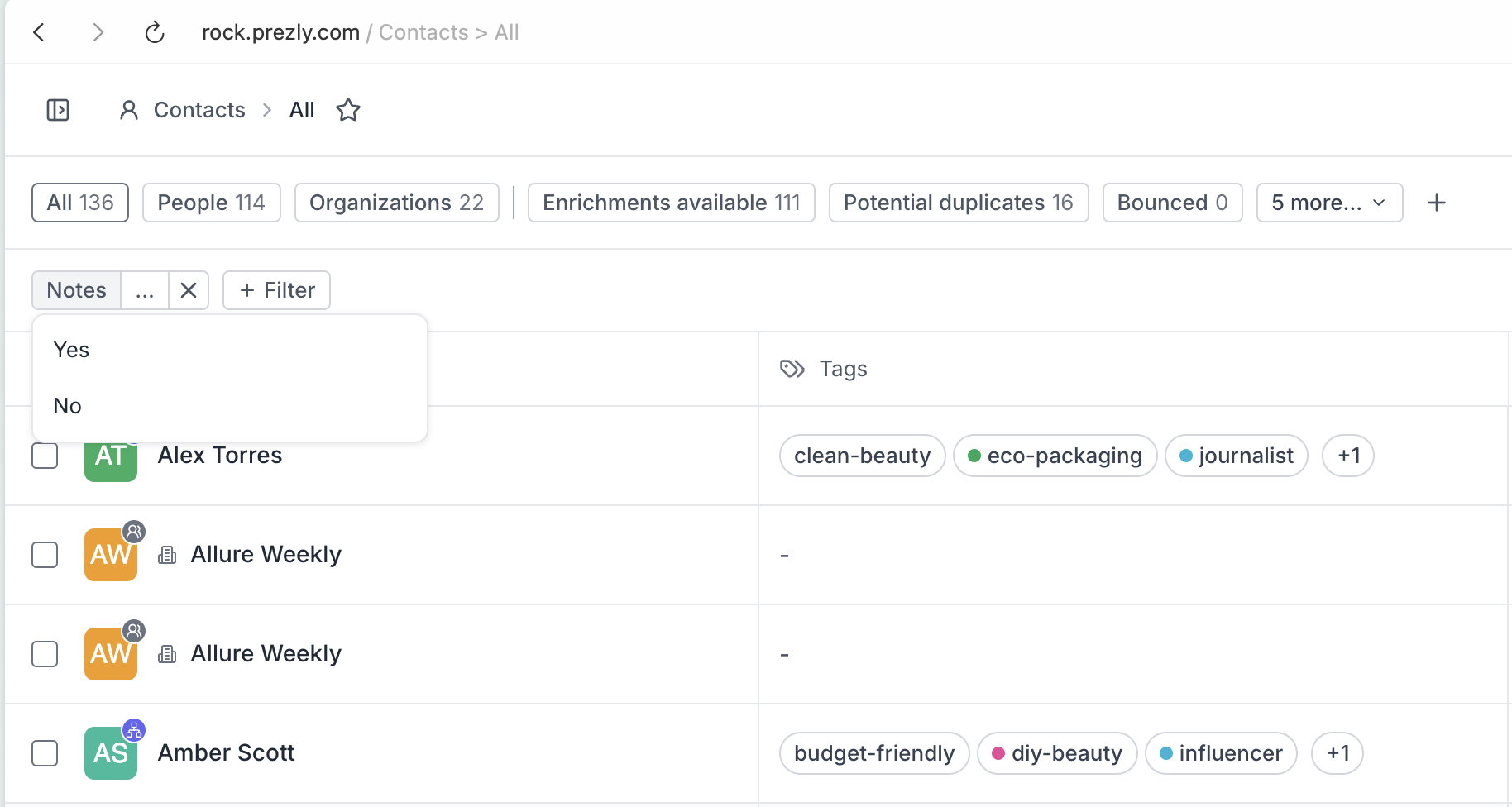Image resolution: width=1512 pixels, height=807 pixels.
Task: Click the plus icon to add segment
Action: click(1437, 203)
